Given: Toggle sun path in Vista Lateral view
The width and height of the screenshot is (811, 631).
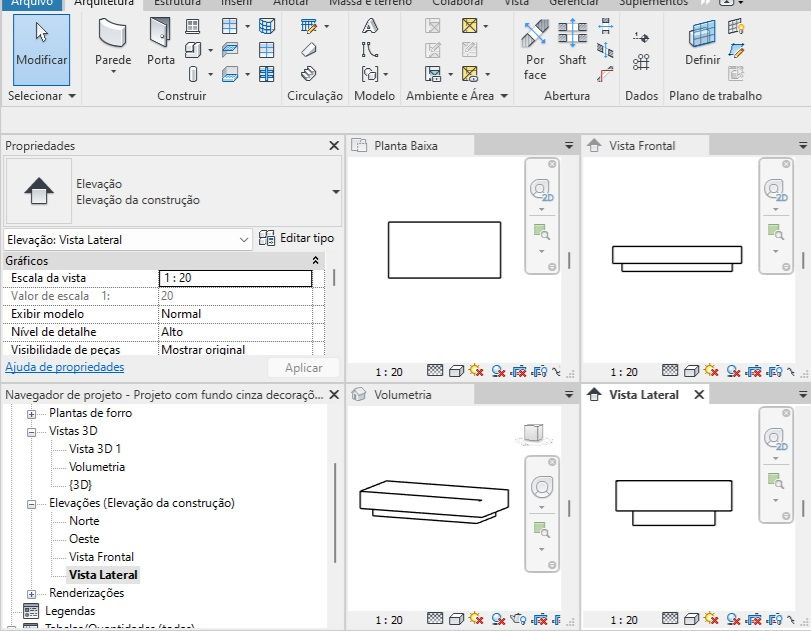Looking at the screenshot, I should (711, 618).
